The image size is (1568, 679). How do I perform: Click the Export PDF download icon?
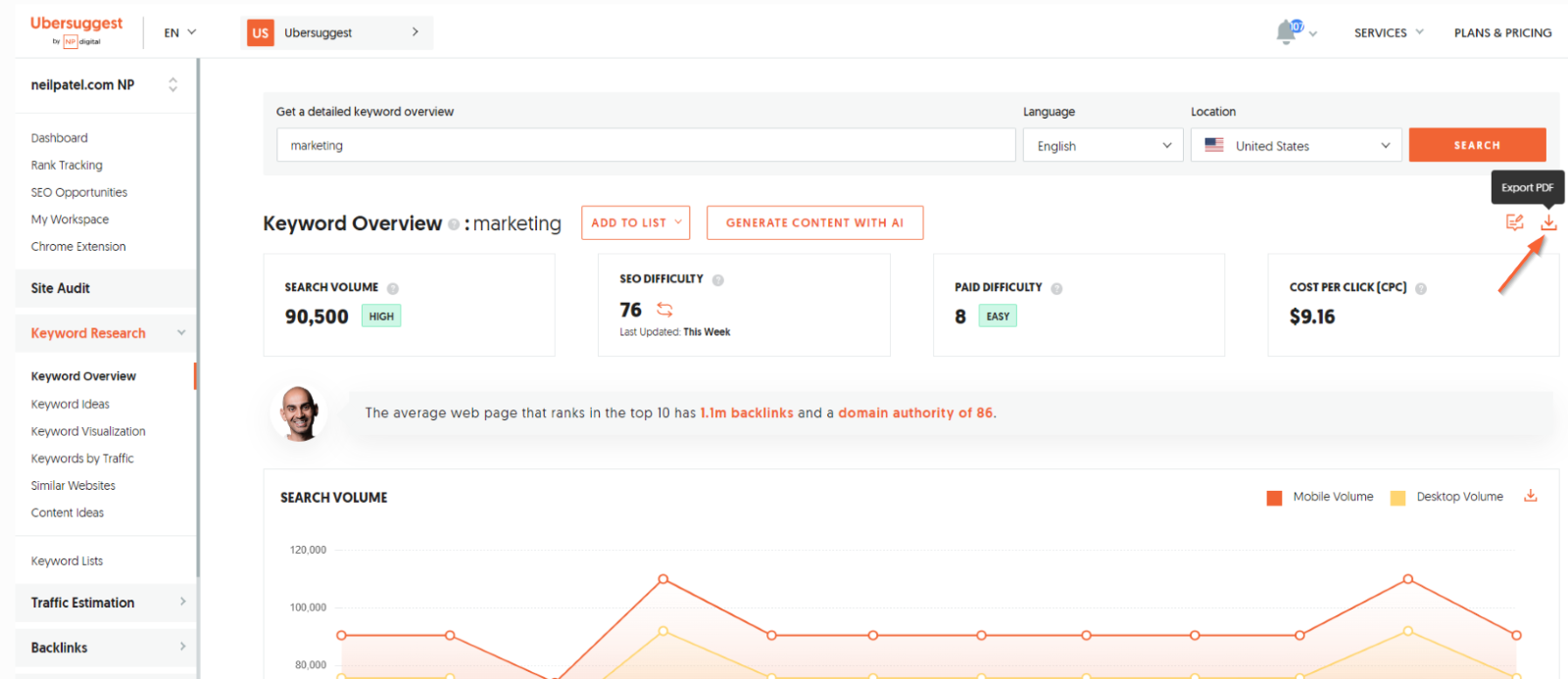click(x=1548, y=222)
